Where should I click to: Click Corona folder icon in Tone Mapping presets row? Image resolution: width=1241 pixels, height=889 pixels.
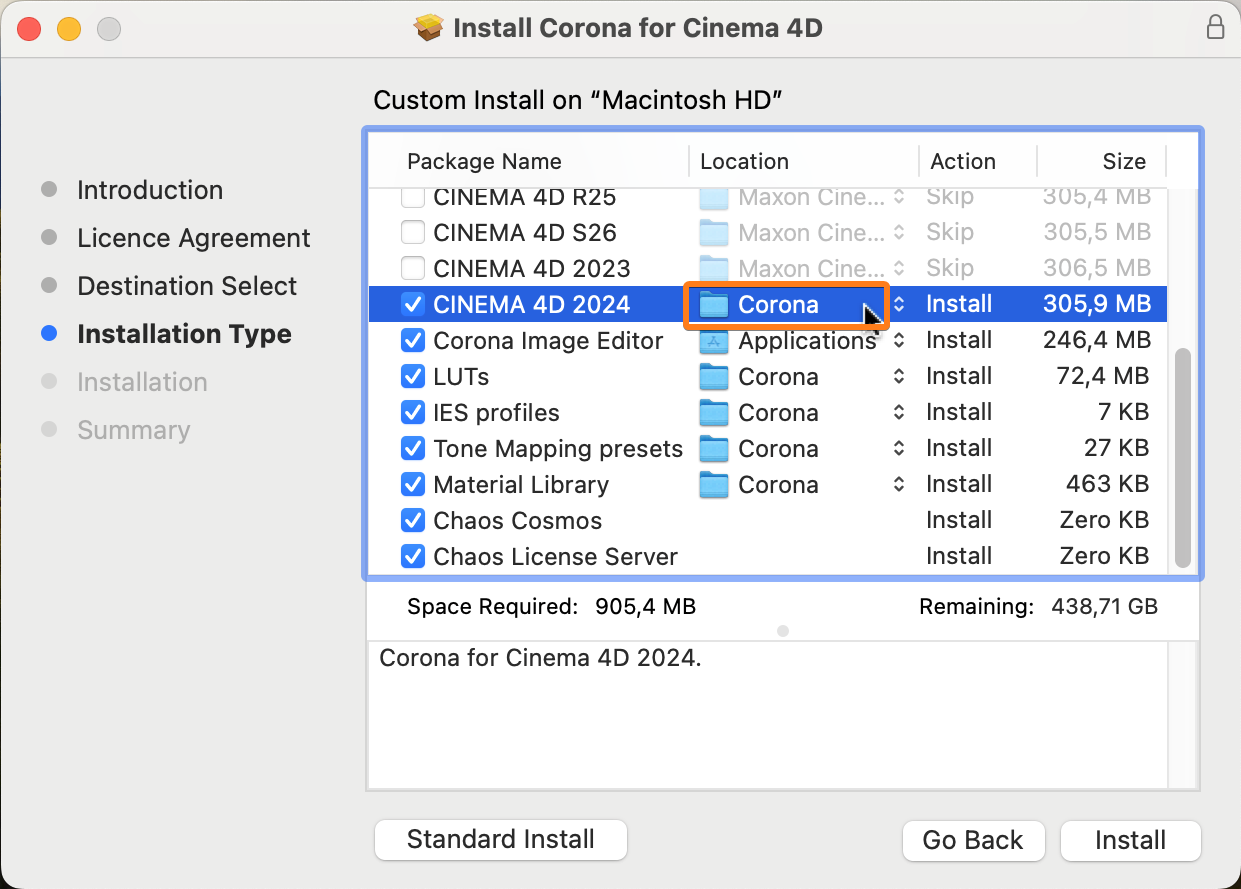(x=714, y=449)
